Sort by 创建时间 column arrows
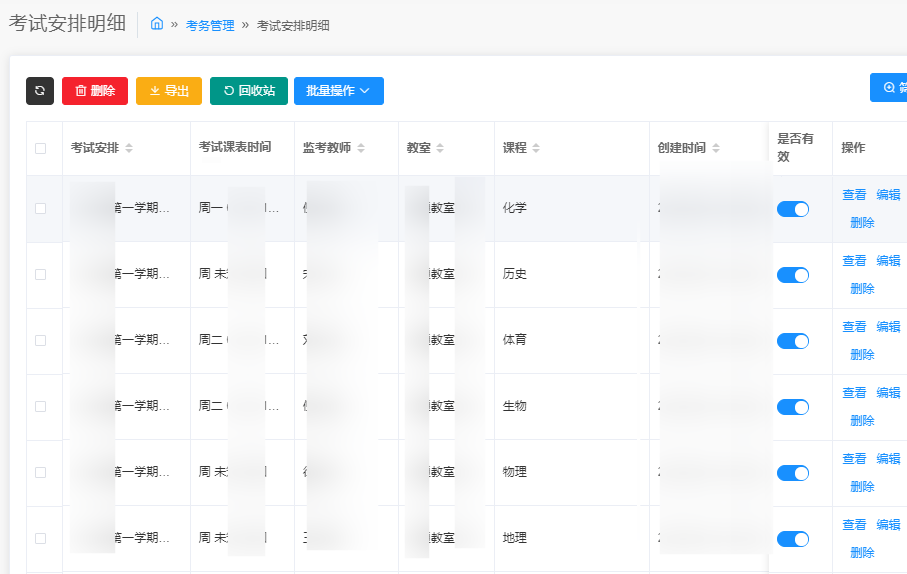This screenshot has height=574, width=907. (x=716, y=148)
